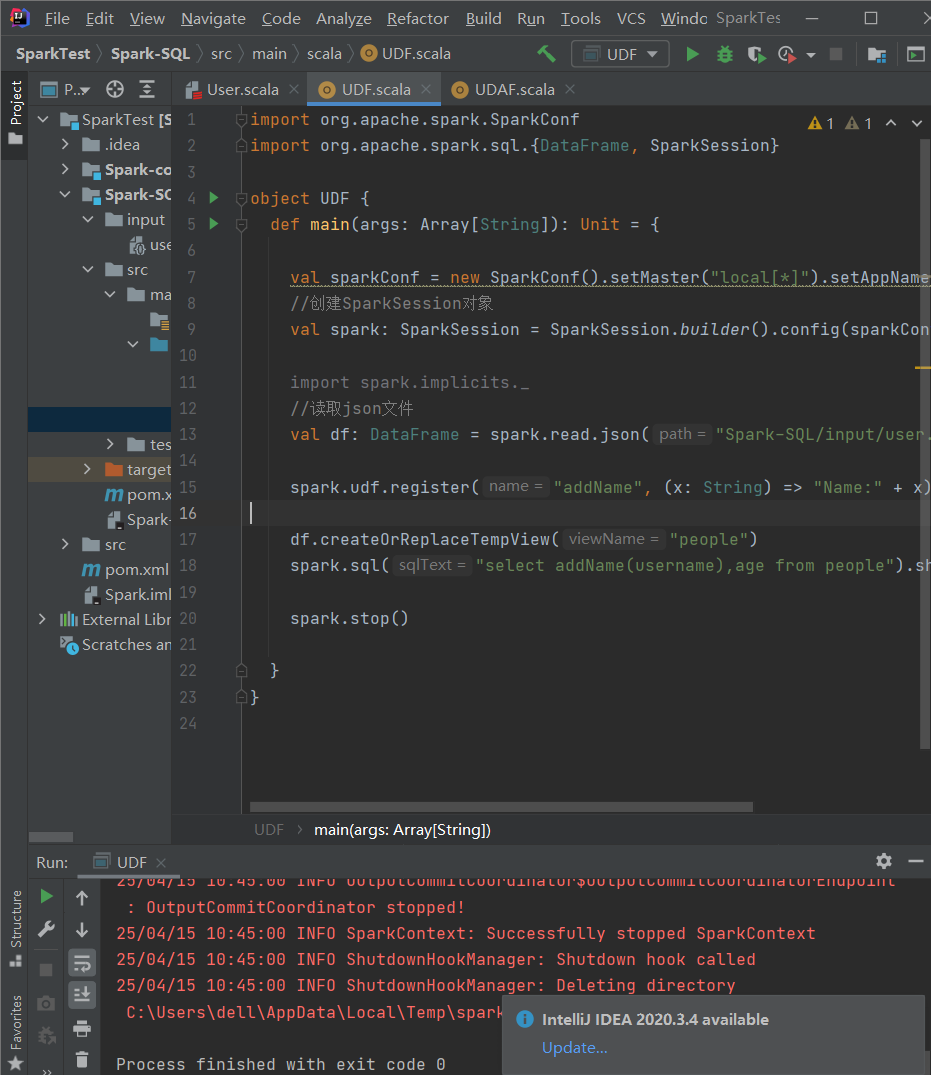Click the Update... link in the notification

(575, 1048)
